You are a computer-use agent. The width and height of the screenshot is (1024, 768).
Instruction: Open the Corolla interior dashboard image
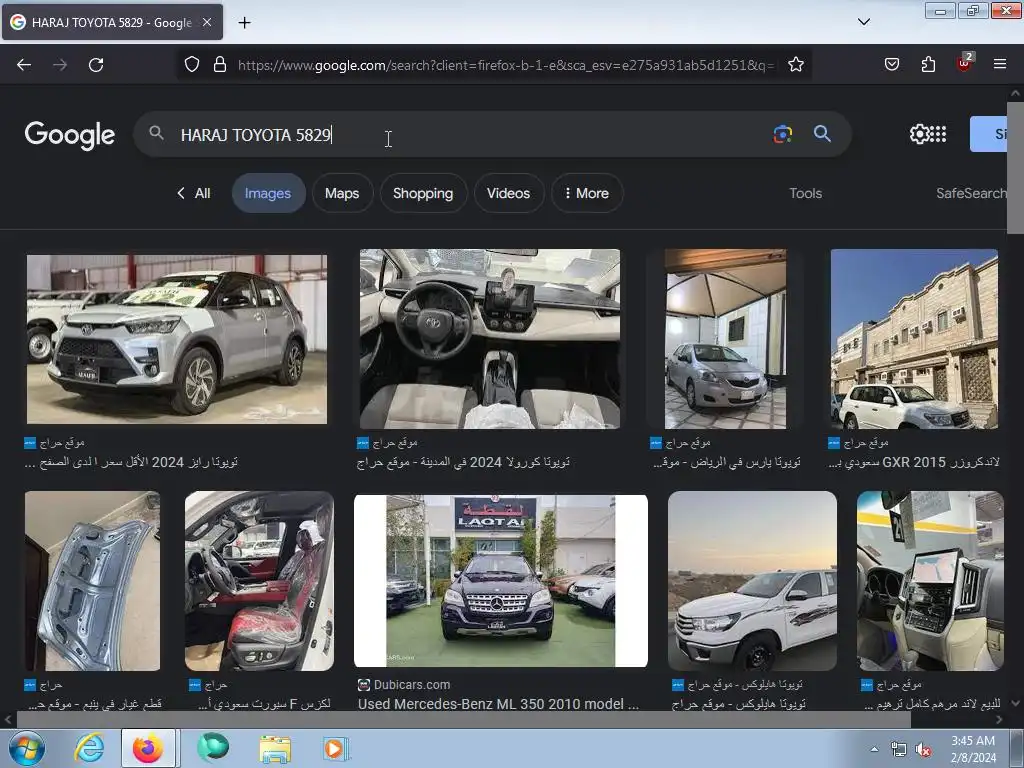[x=490, y=339]
